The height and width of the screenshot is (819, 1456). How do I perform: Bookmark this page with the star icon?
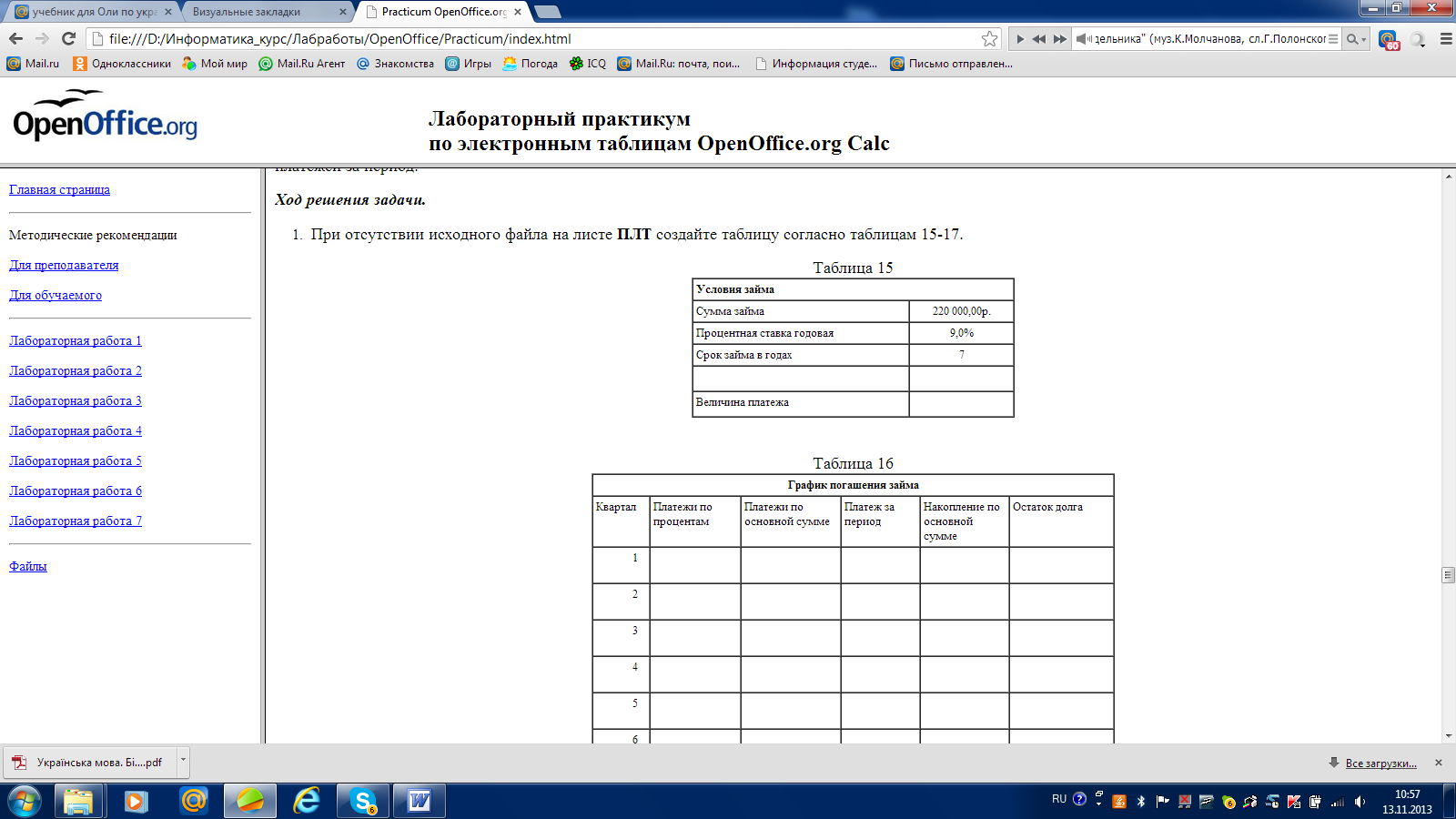coord(989,38)
